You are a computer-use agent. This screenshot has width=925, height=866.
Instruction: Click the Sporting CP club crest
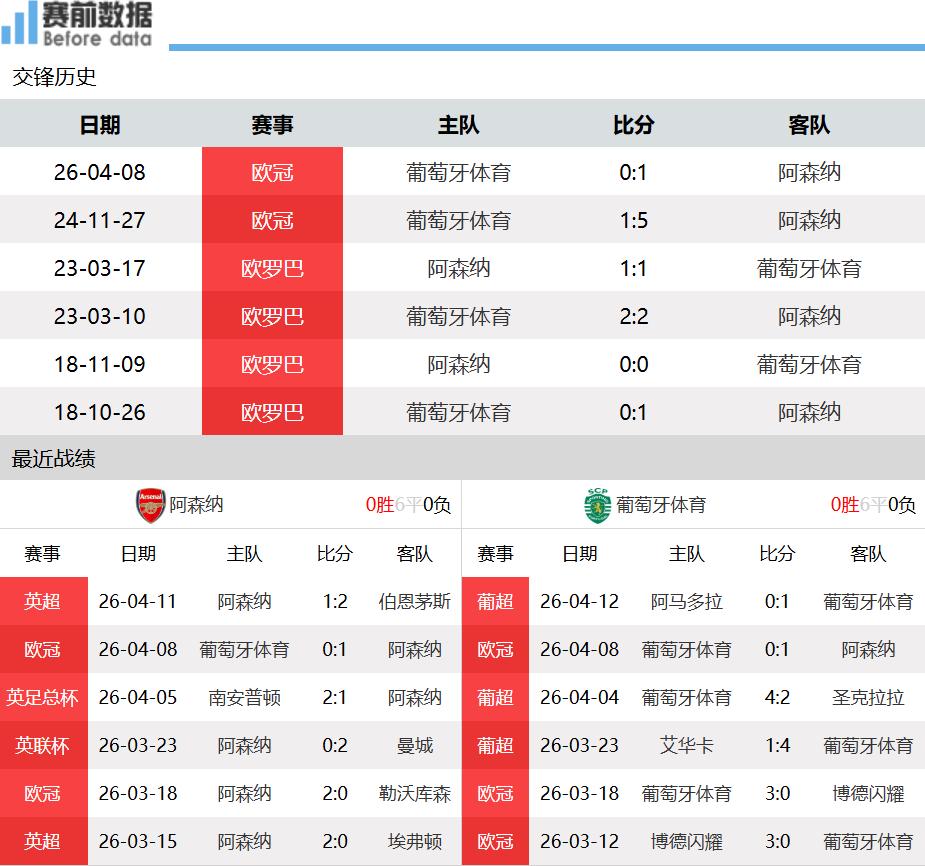[x=597, y=505]
